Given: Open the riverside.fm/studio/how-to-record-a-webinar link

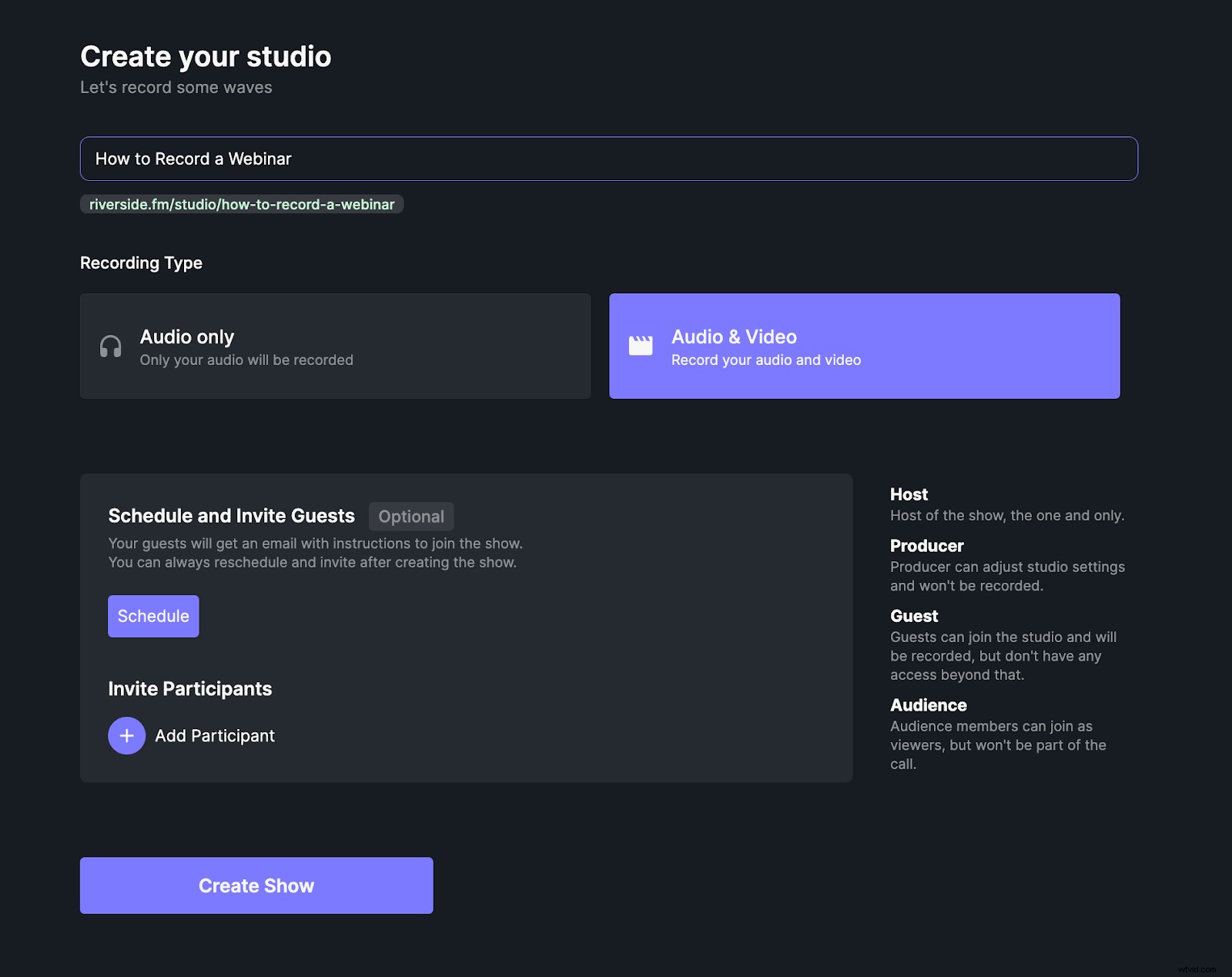Looking at the screenshot, I should (x=241, y=204).
